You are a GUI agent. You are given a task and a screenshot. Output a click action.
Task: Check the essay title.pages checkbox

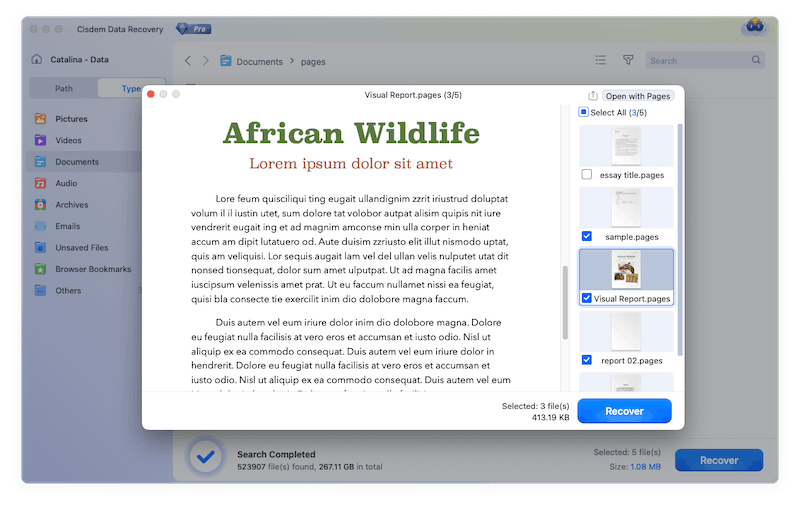click(587, 174)
